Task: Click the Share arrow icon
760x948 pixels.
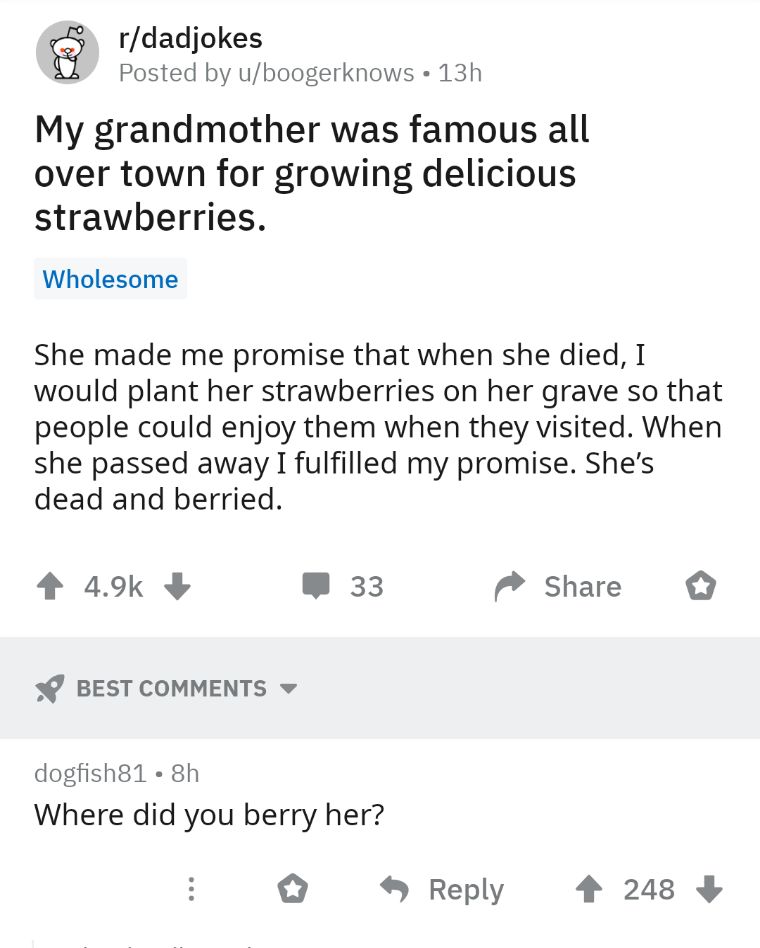Action: coord(510,587)
